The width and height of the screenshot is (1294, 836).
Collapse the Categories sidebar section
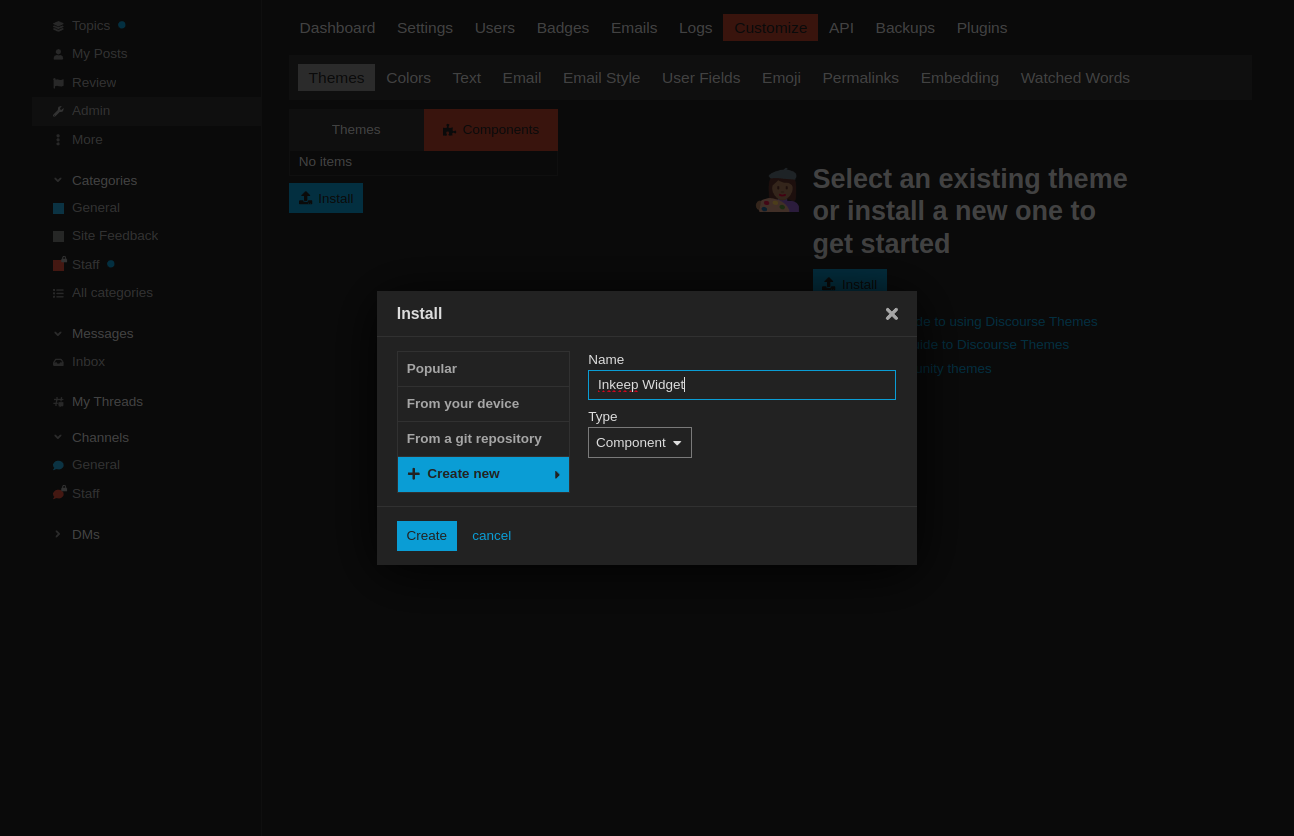pyautogui.click(x=58, y=181)
